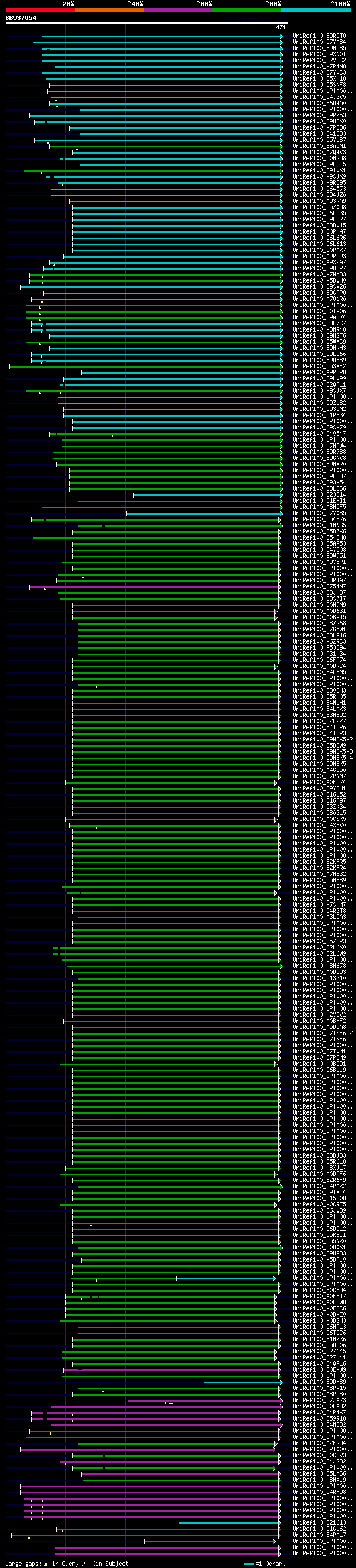Open UniRef100_C0PAX7 entry
Image resolution: width=356 pixels, height=1568 pixels.
(319, 250)
